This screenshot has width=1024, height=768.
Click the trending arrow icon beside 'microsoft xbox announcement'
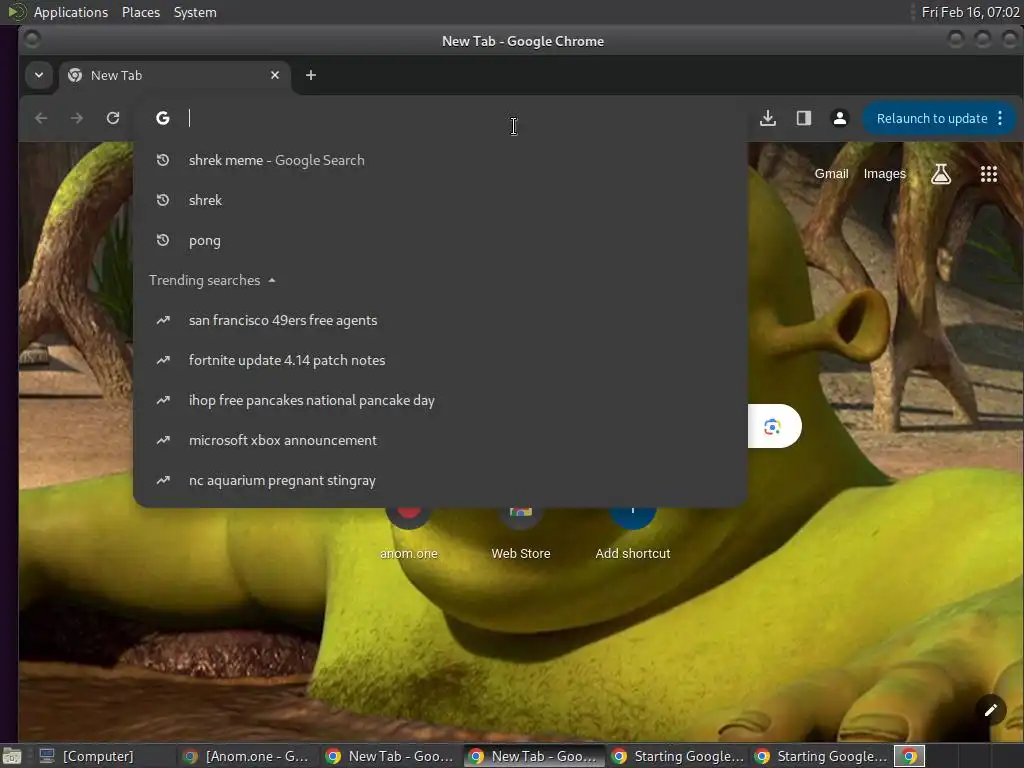click(163, 440)
